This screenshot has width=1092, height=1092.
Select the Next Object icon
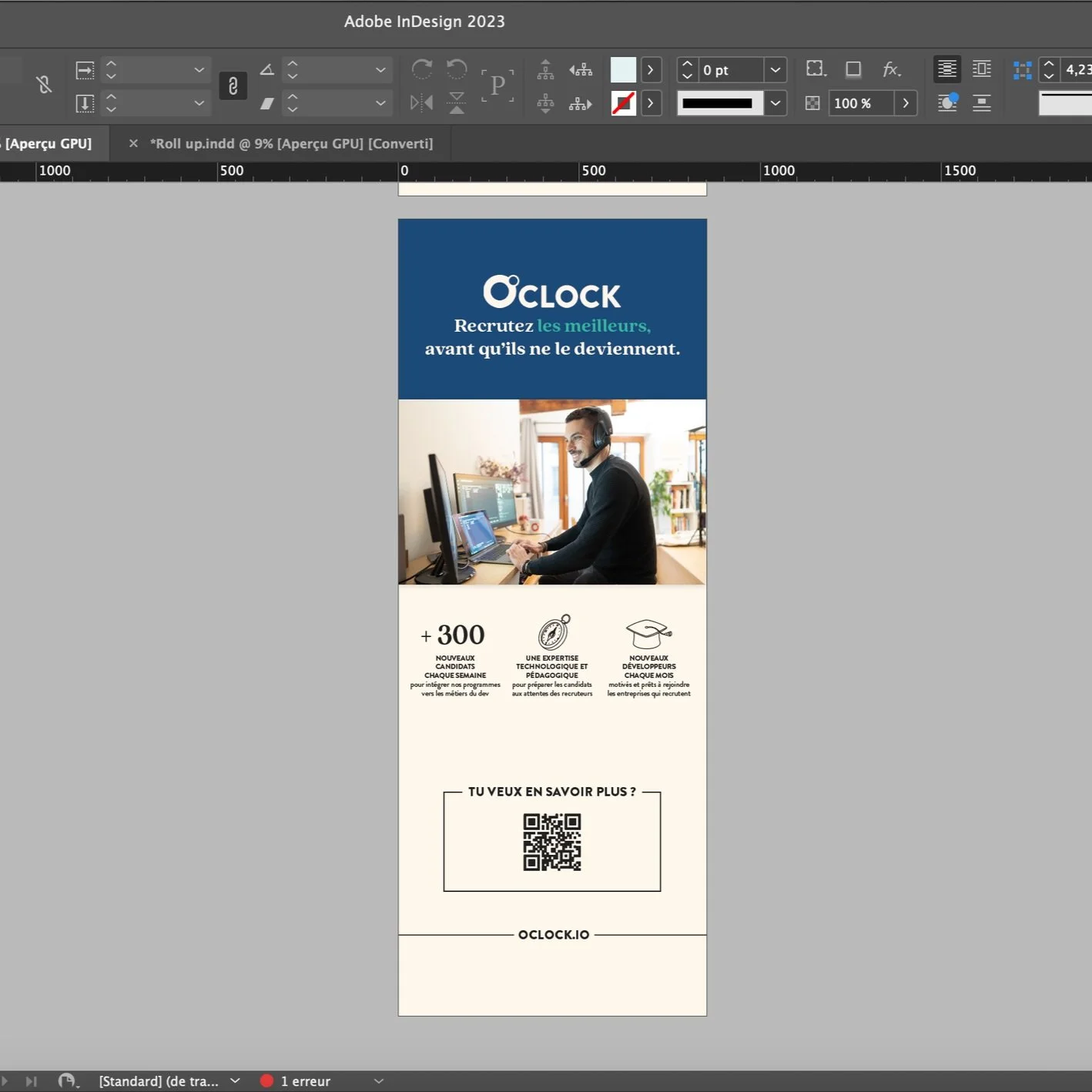581,103
